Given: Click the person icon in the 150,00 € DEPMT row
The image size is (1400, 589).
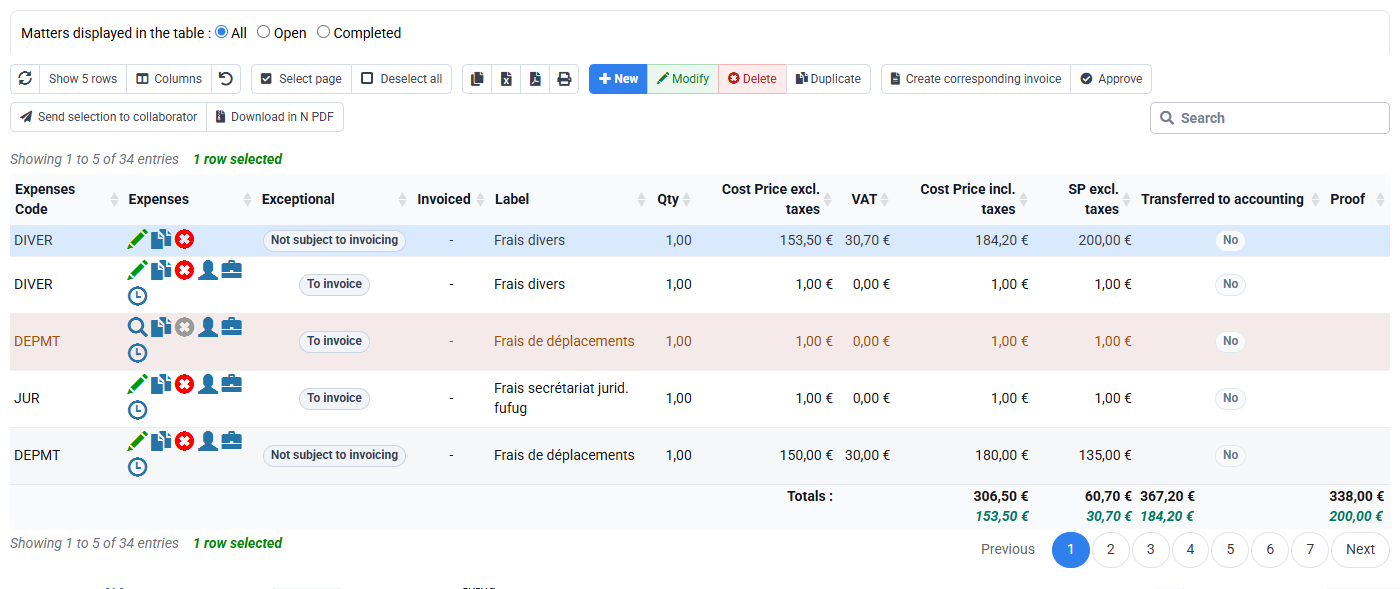Looking at the screenshot, I should [208, 441].
